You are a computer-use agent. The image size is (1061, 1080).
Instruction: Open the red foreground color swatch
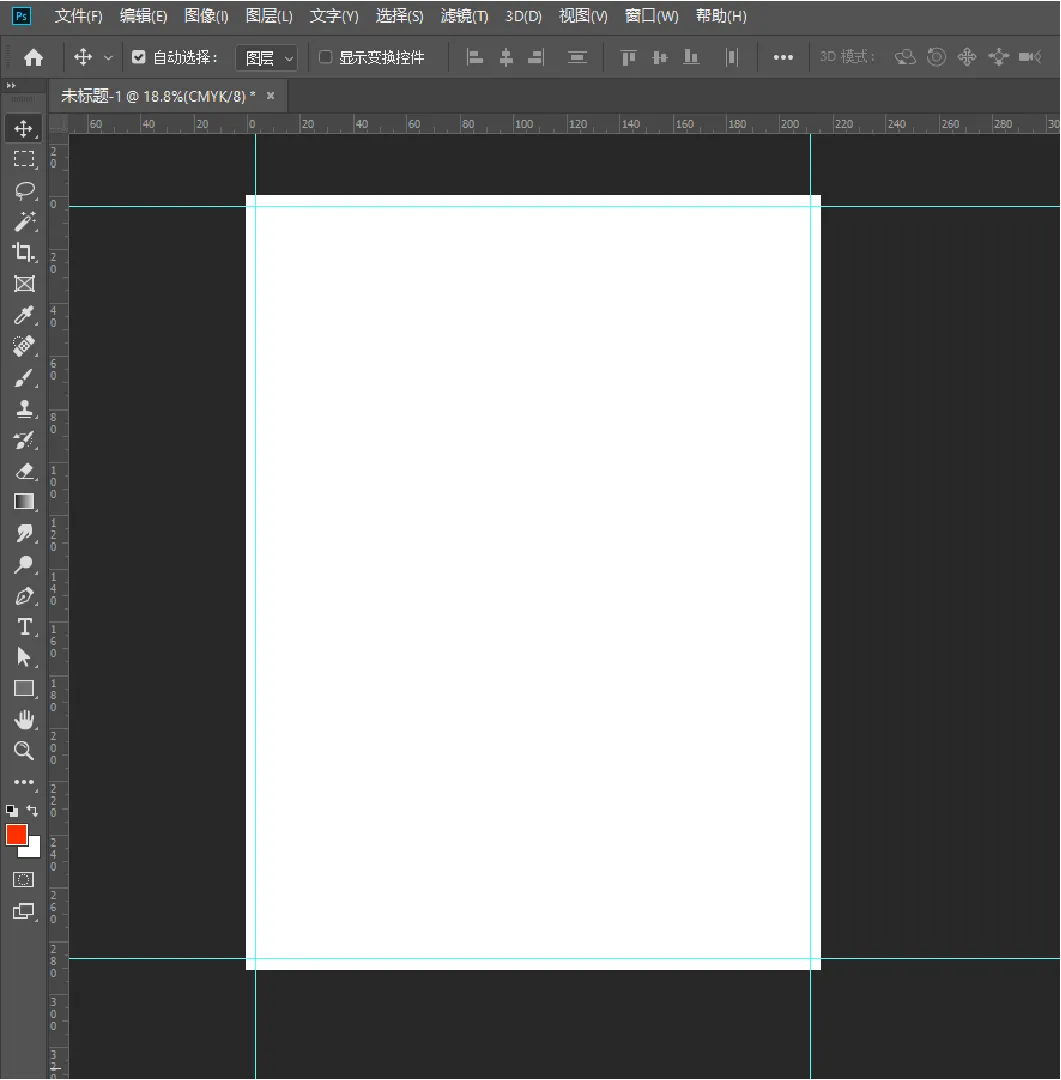click(15, 834)
